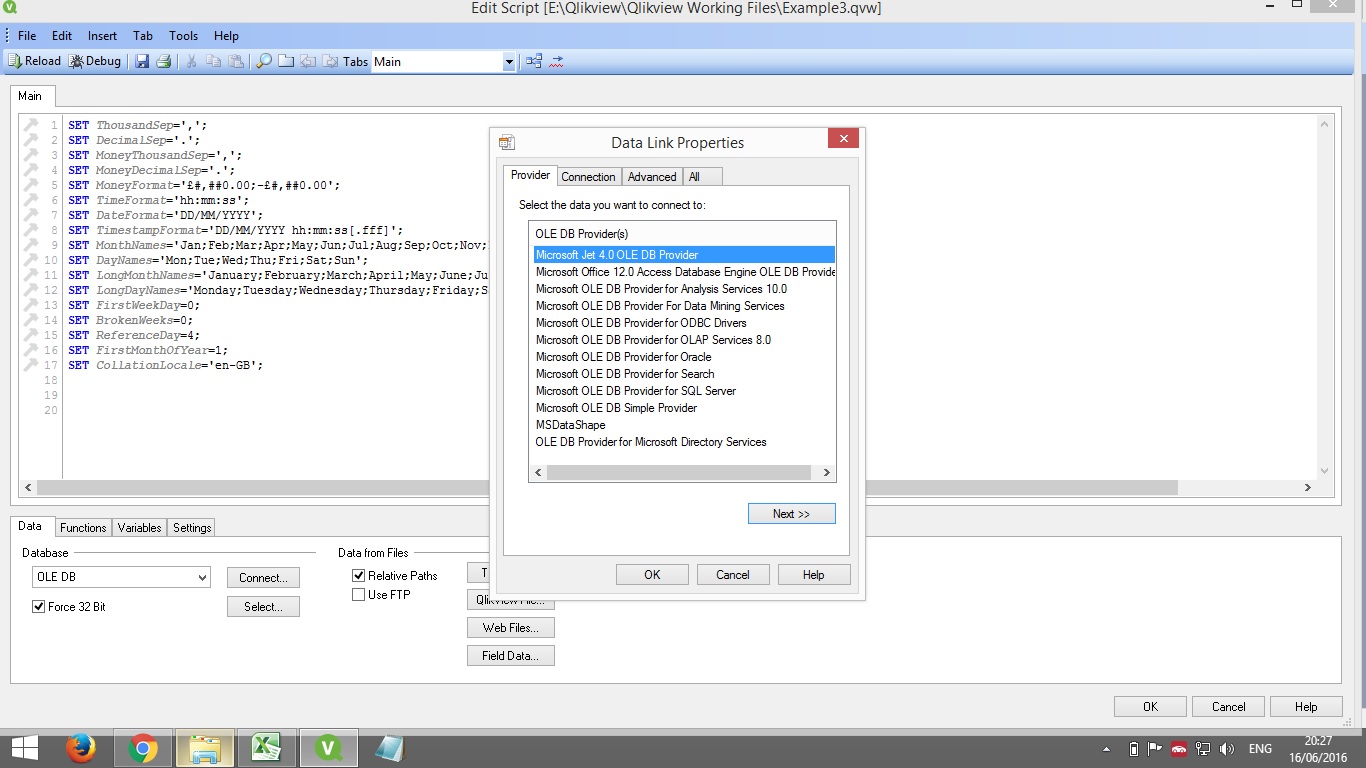Click the red squiggle syntax check icon
The height and width of the screenshot is (768, 1366).
click(557, 61)
